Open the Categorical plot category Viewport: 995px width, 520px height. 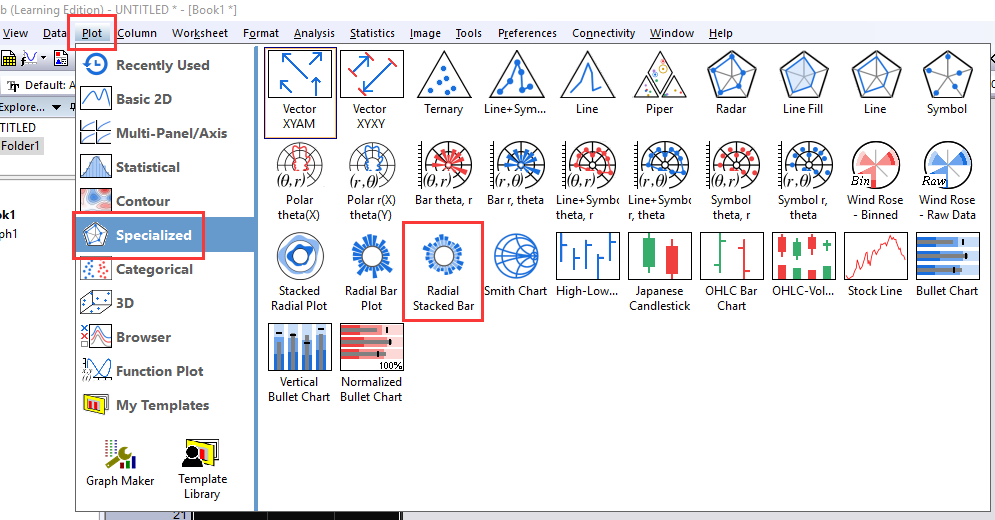coord(165,269)
